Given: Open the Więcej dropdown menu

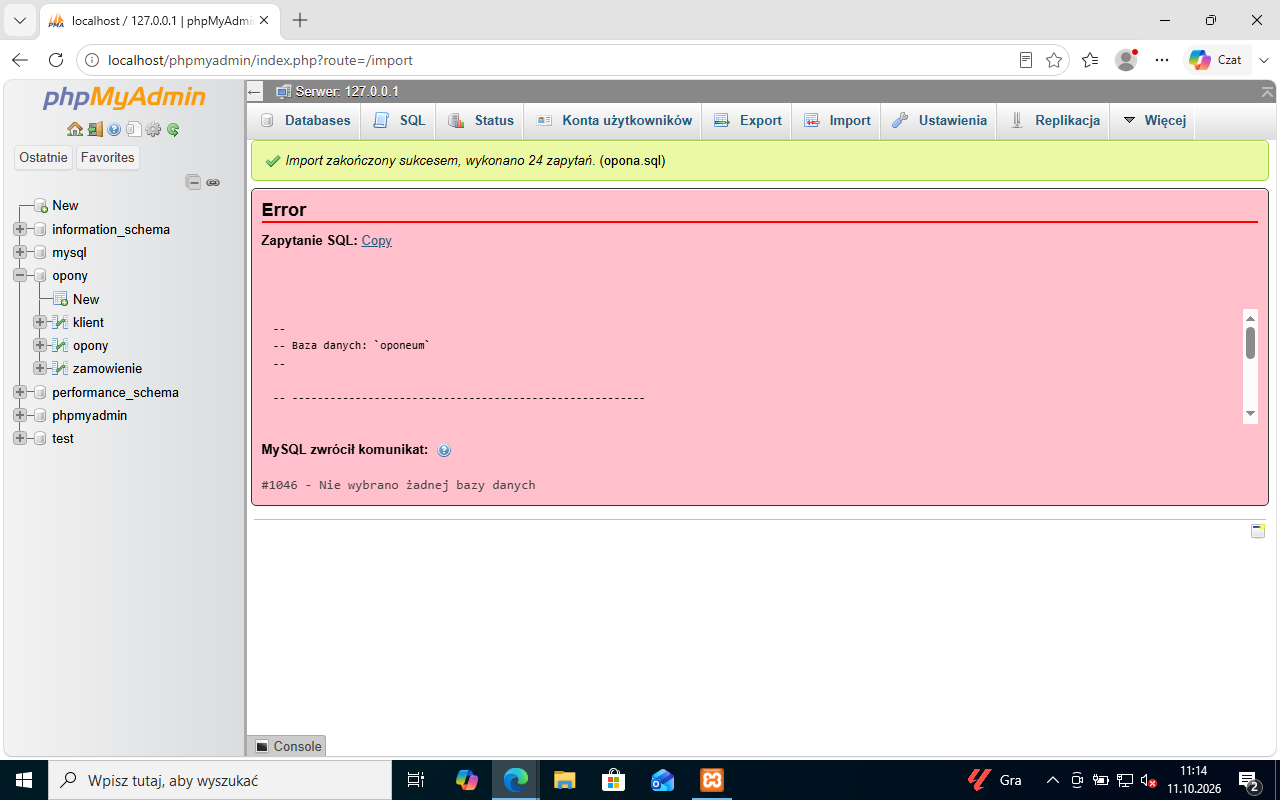Looking at the screenshot, I should pyautogui.click(x=1153, y=120).
